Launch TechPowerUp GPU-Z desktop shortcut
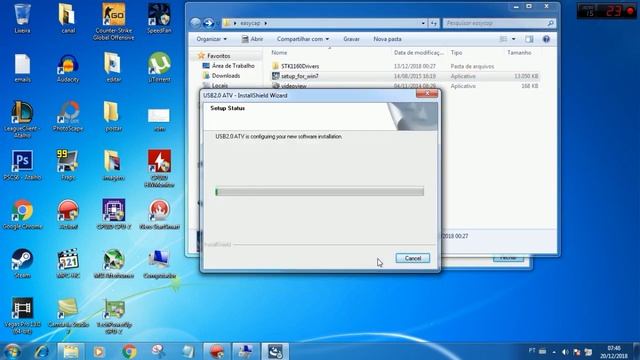This screenshot has height=360, width=640. (x=113, y=316)
